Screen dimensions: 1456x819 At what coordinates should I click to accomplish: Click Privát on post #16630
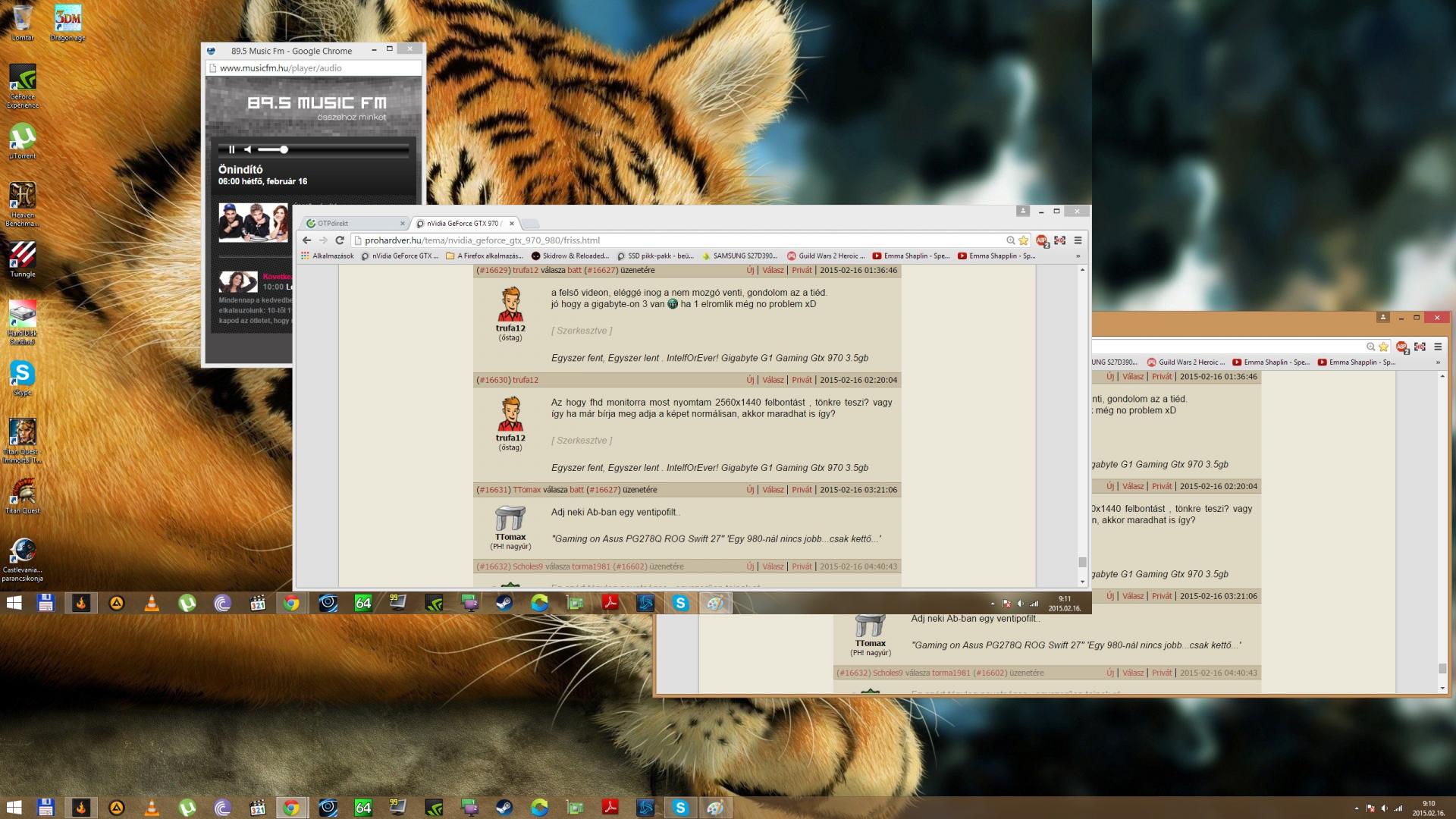(802, 381)
